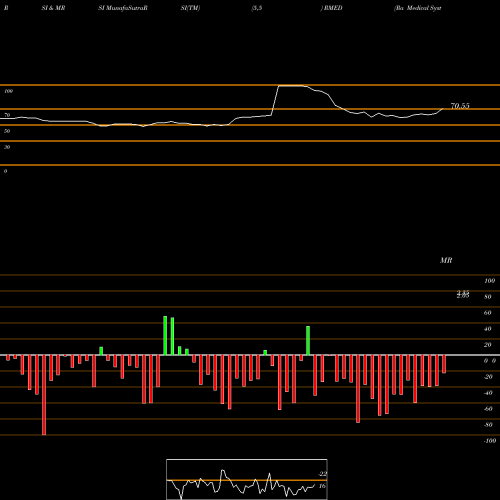Select the 70 label on RSI axis

7,115
